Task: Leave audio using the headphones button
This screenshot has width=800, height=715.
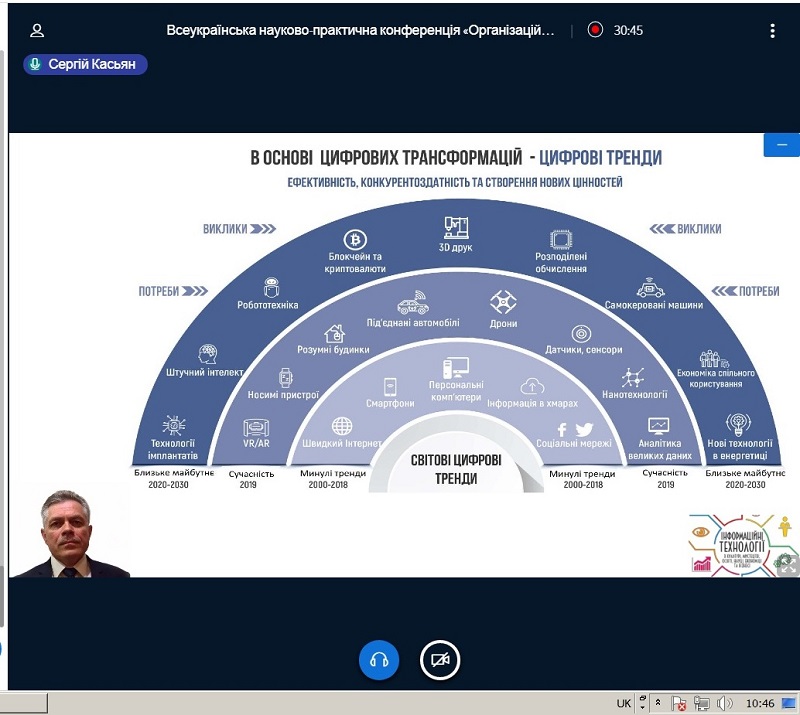Action: [x=379, y=660]
